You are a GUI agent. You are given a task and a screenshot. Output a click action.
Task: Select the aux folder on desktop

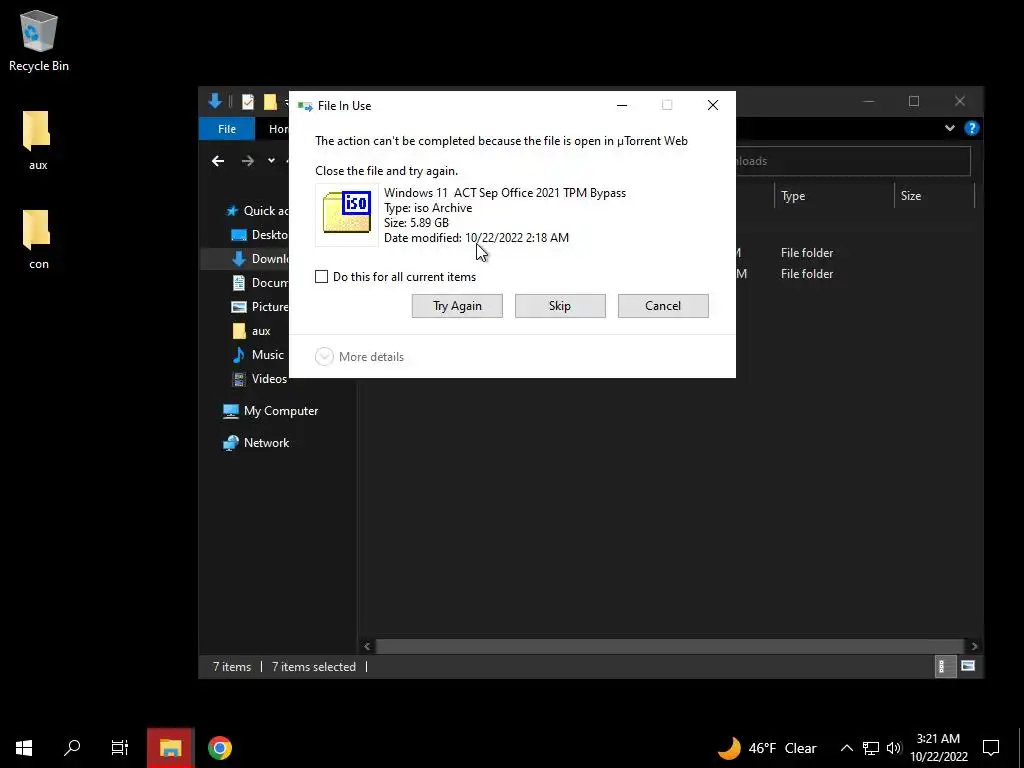tap(37, 140)
